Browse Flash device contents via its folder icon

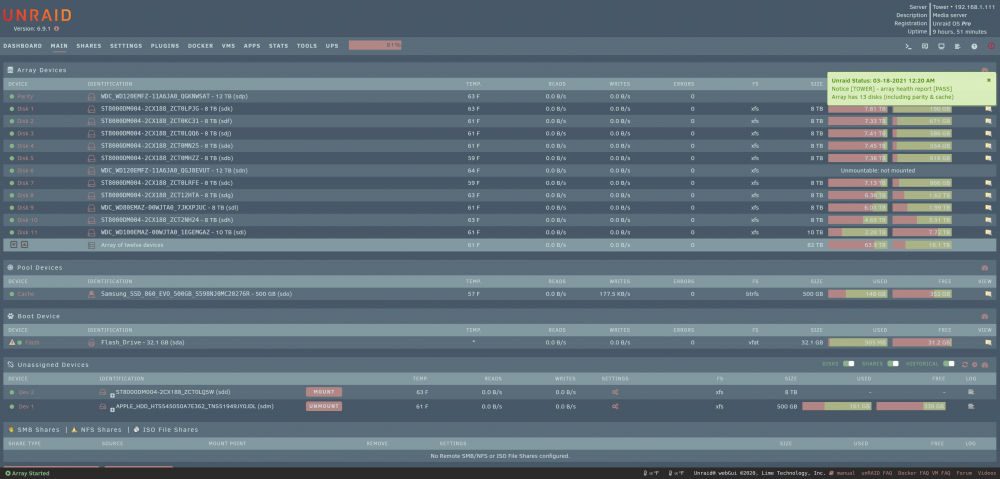pyautogui.click(x=988, y=343)
